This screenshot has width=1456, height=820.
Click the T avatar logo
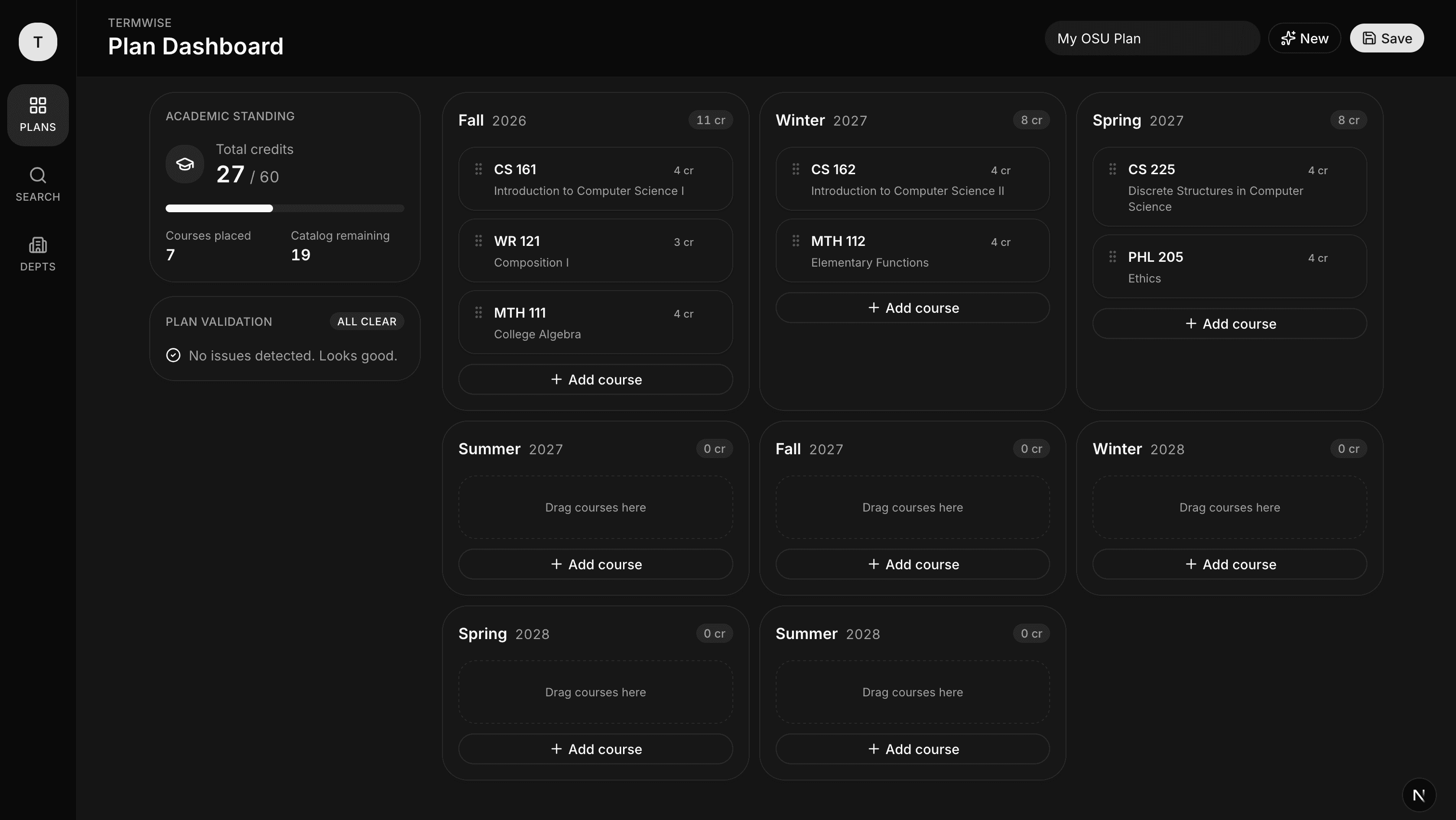click(x=38, y=42)
